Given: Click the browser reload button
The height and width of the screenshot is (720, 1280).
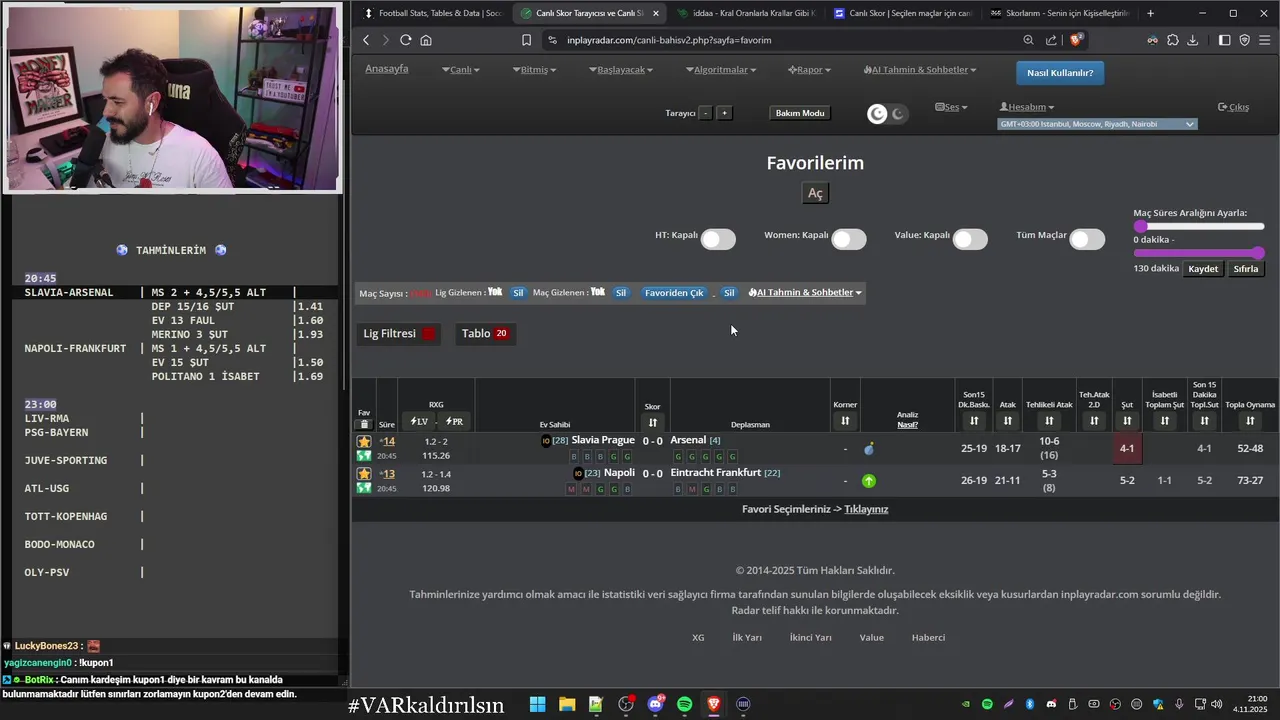Looking at the screenshot, I should click(405, 40).
